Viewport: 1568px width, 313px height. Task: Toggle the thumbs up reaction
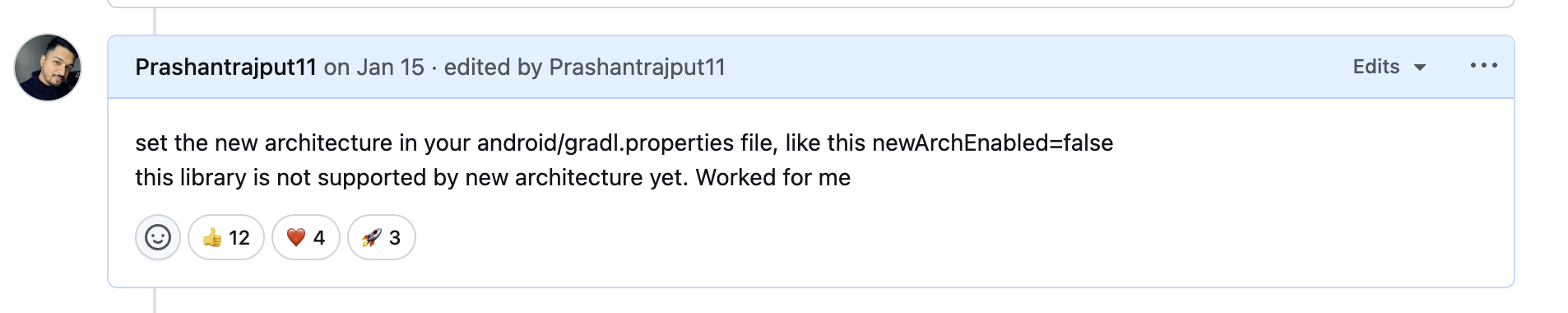(x=226, y=237)
